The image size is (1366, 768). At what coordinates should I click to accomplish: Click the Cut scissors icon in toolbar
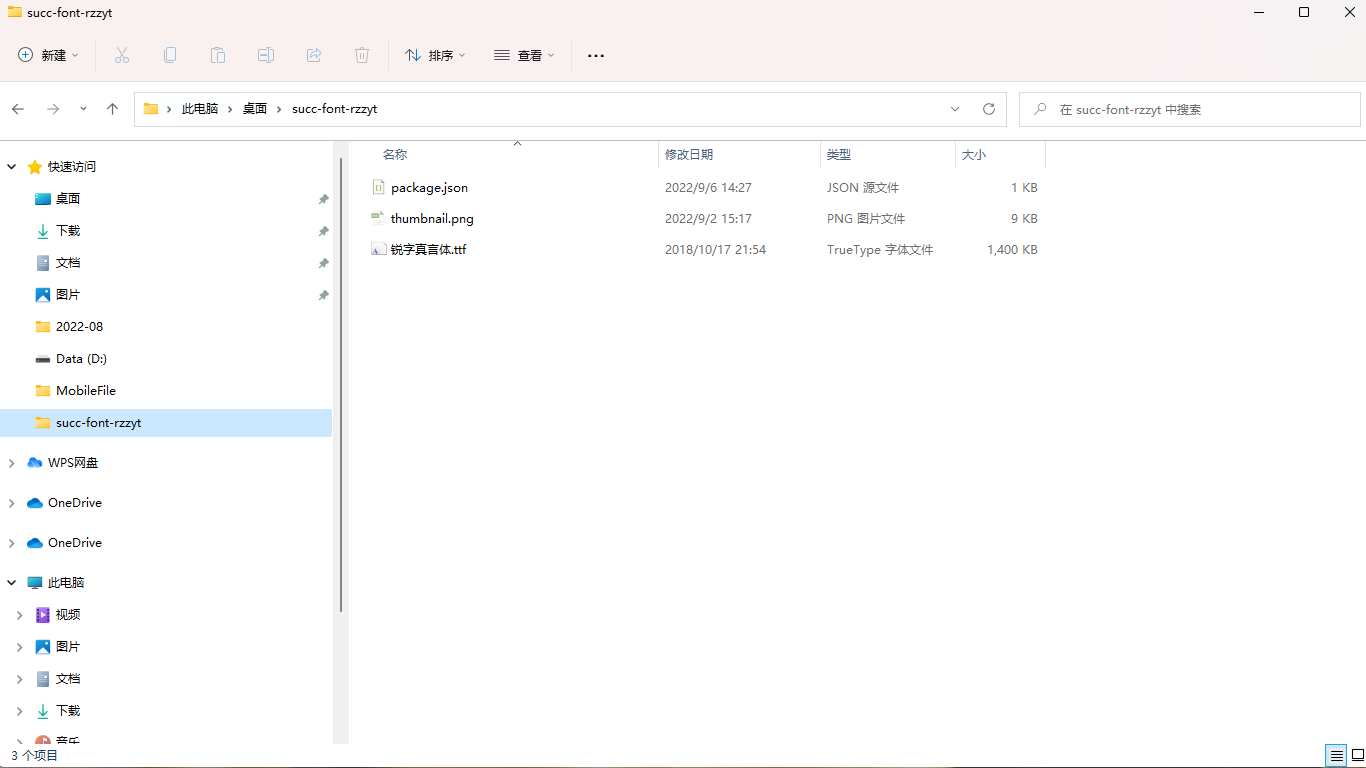pyautogui.click(x=122, y=55)
